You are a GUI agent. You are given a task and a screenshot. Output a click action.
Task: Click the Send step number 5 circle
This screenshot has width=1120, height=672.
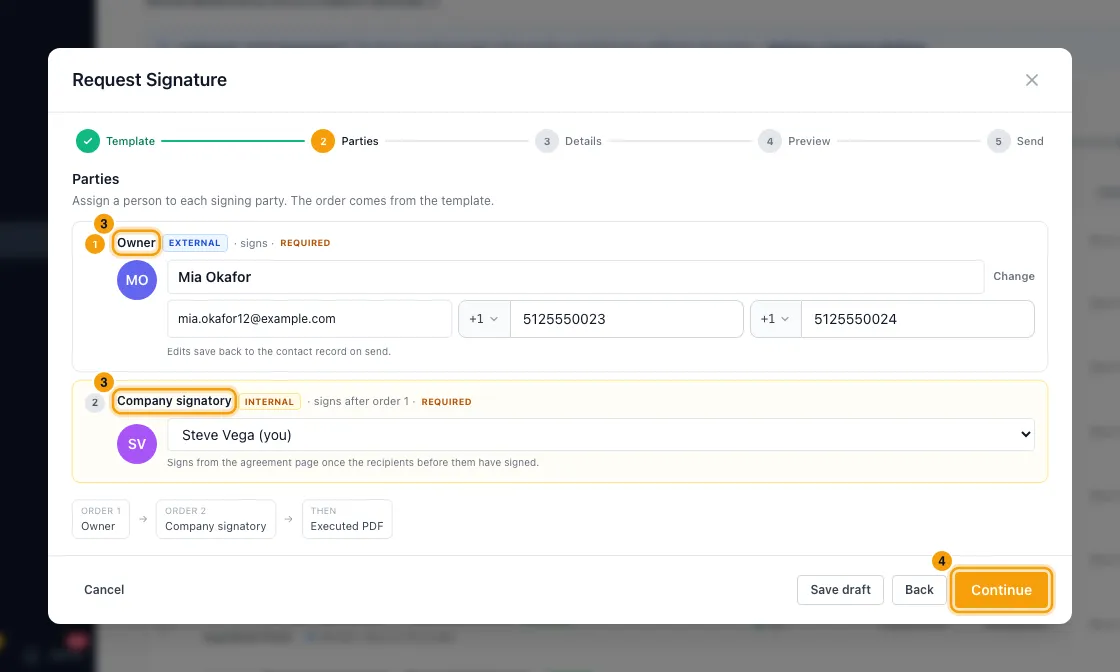click(998, 141)
